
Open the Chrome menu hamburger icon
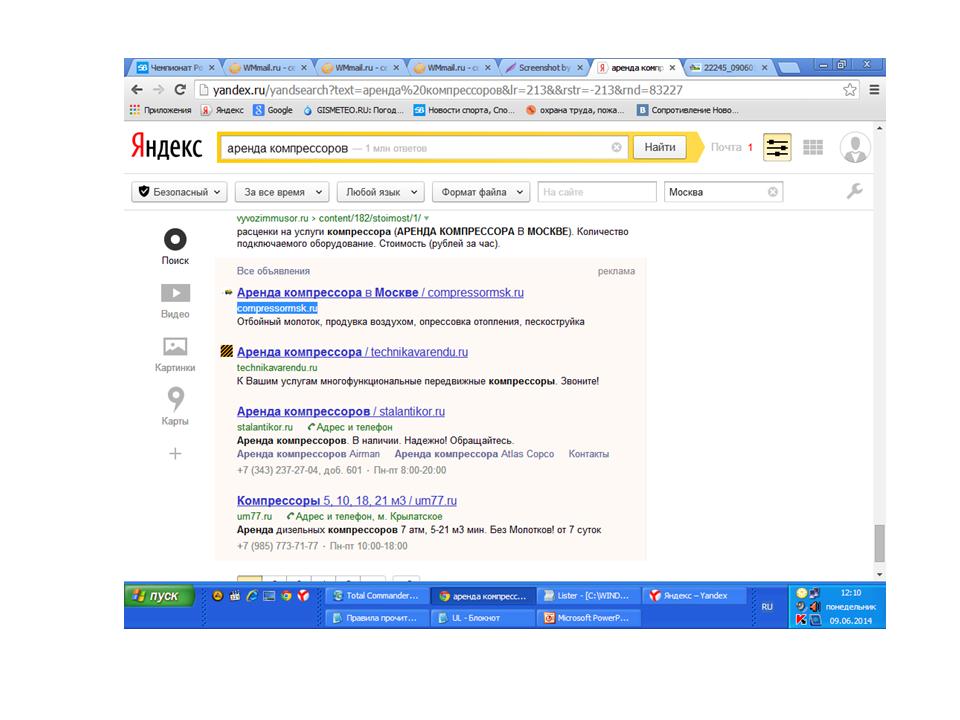tap(874, 90)
